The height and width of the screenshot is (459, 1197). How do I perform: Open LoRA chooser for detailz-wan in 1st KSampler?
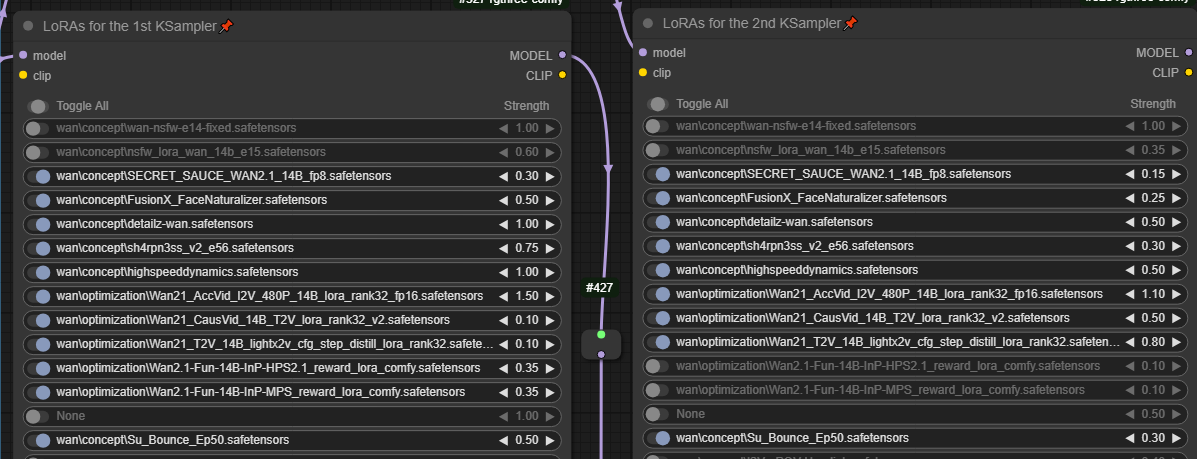(x=155, y=225)
